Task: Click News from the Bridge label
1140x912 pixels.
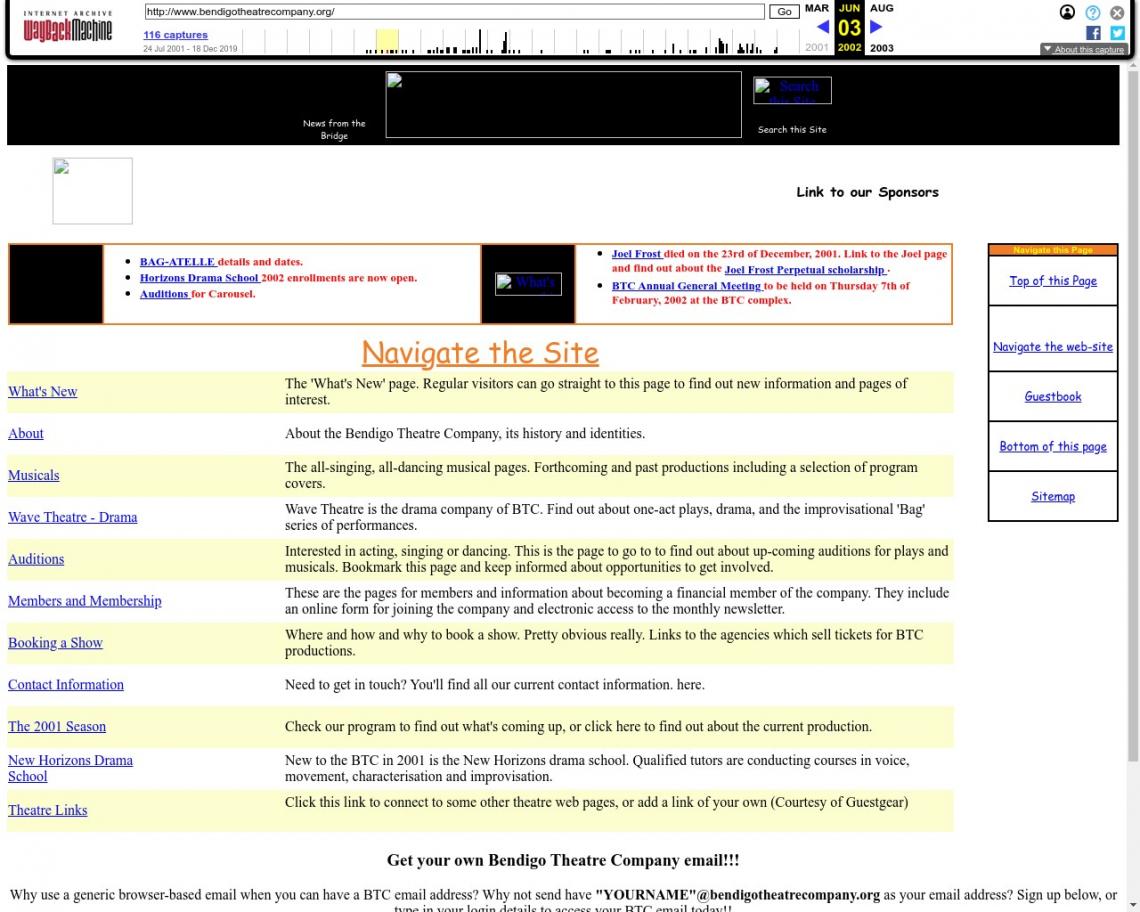Action: point(334,129)
